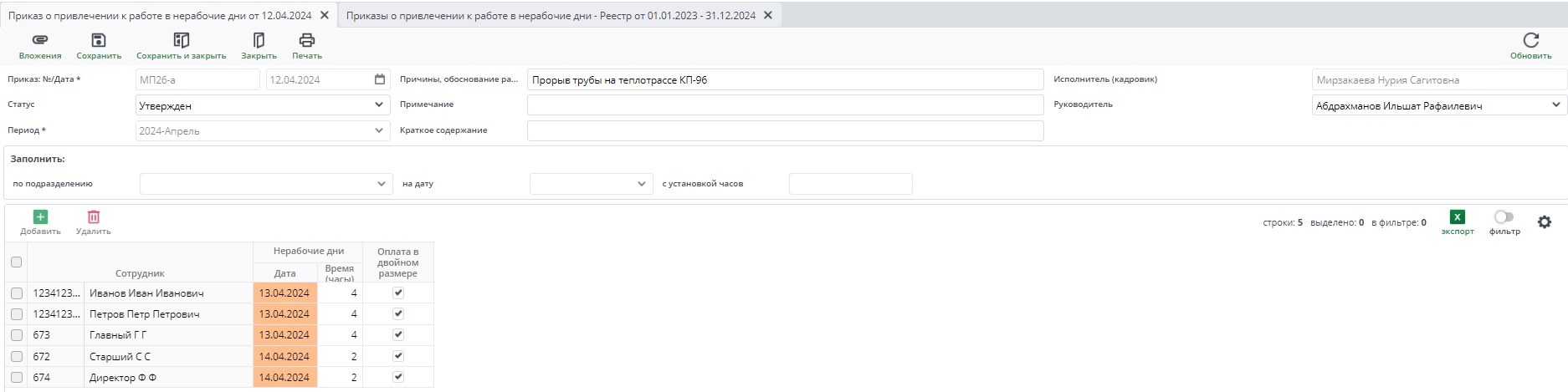Click date cell 13.04.2024 for Иванов

click(284, 293)
